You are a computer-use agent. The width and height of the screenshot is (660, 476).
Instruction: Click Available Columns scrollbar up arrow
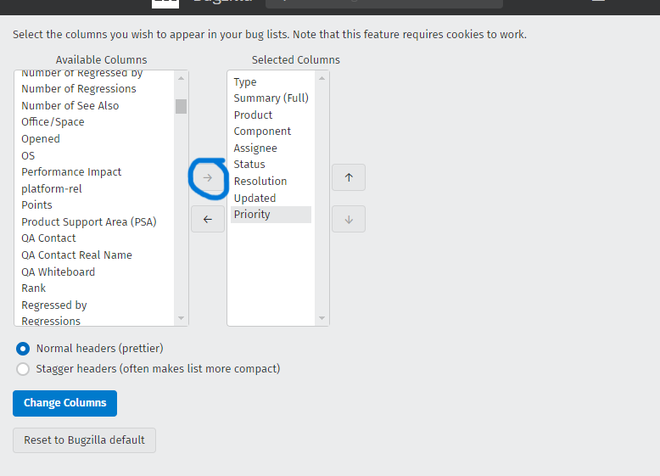pyautogui.click(x=181, y=78)
